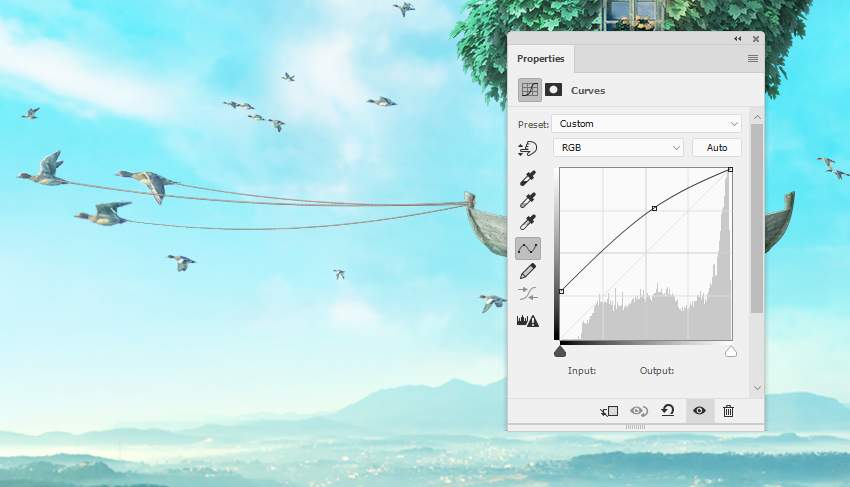Open the Preset dropdown showing Custom
This screenshot has height=487, width=850.
pyautogui.click(x=647, y=124)
